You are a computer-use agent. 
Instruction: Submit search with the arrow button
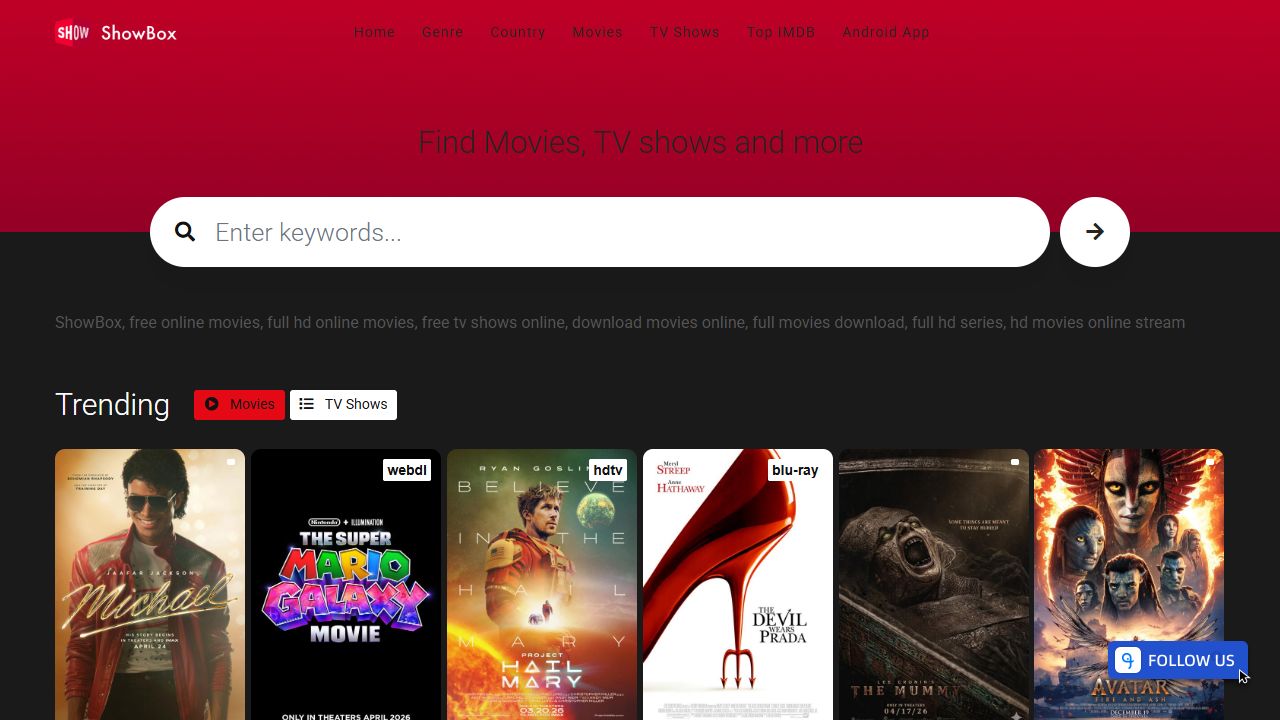pyautogui.click(x=1095, y=232)
